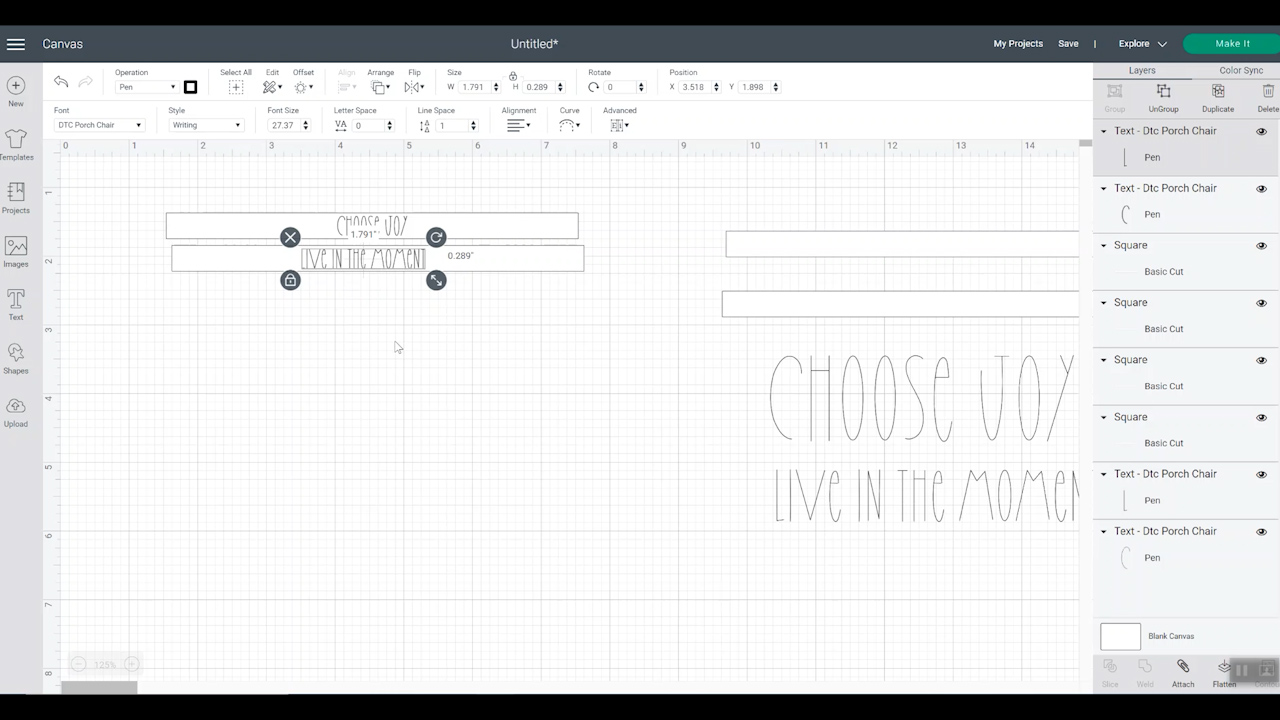The height and width of the screenshot is (720, 1280).
Task: Open the Alignment dropdown
Action: tap(517, 125)
